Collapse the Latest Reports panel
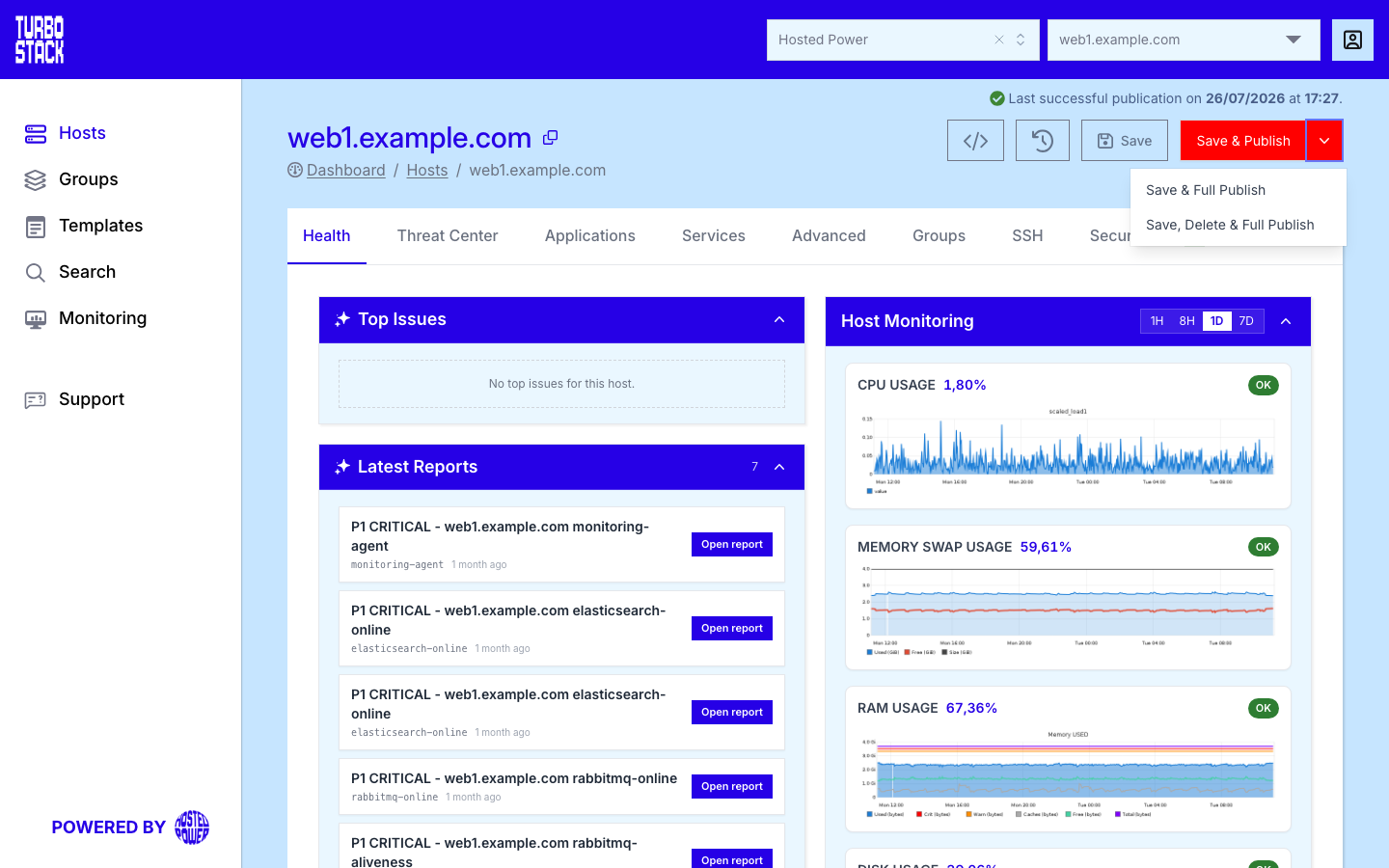 [779, 467]
